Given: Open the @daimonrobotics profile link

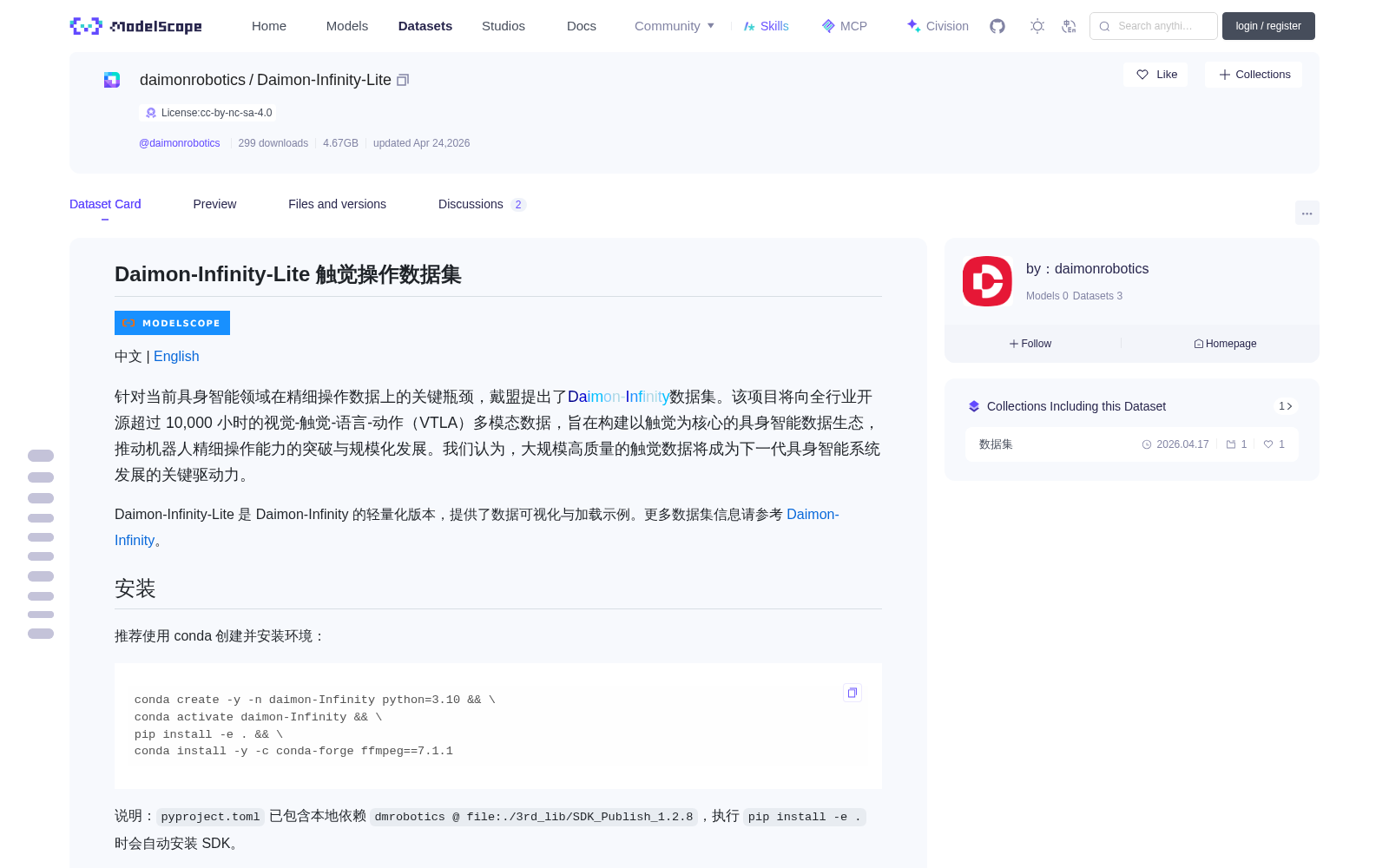Looking at the screenshot, I should click(180, 143).
